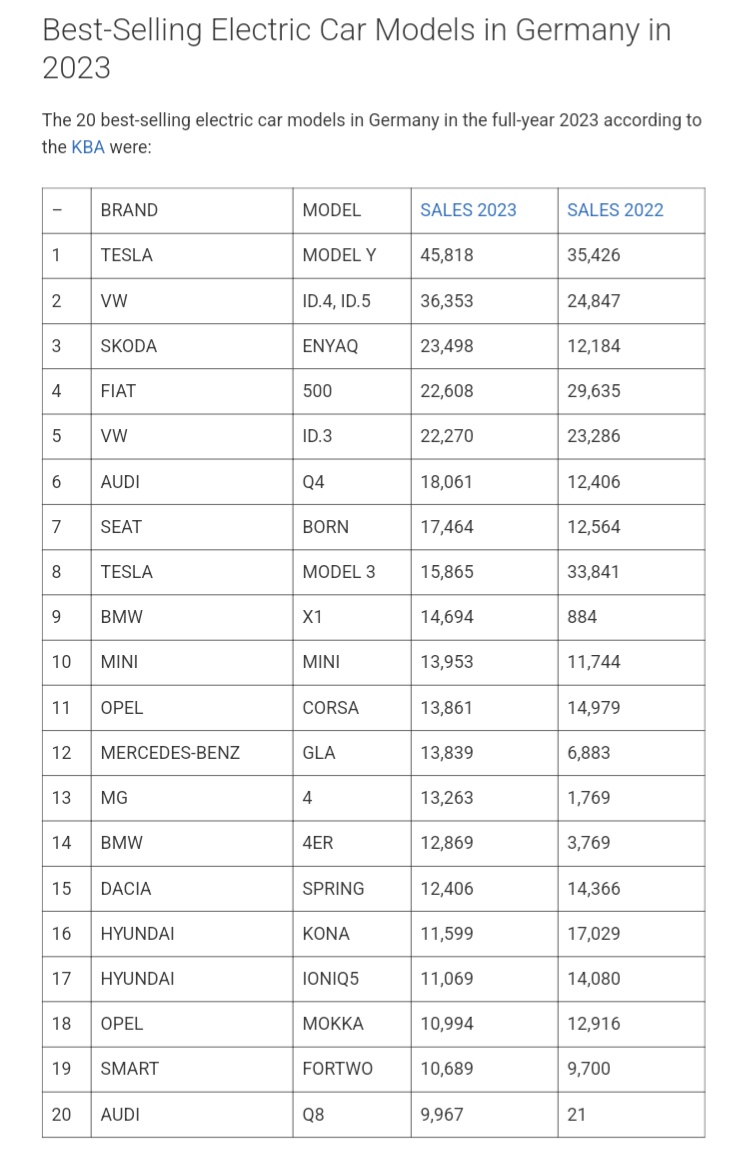
Task: Click the 9,967 sales value
Action: coord(442,1114)
